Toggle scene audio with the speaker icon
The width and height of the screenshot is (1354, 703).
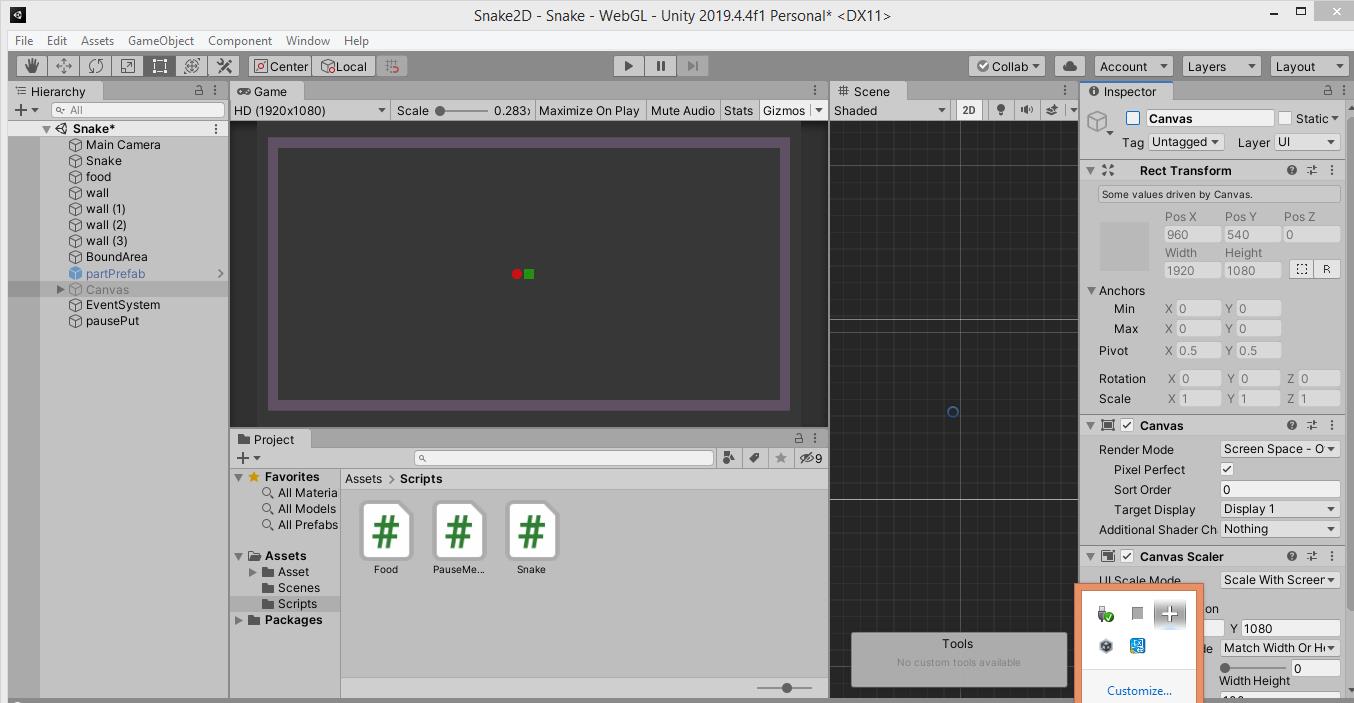(1026, 110)
